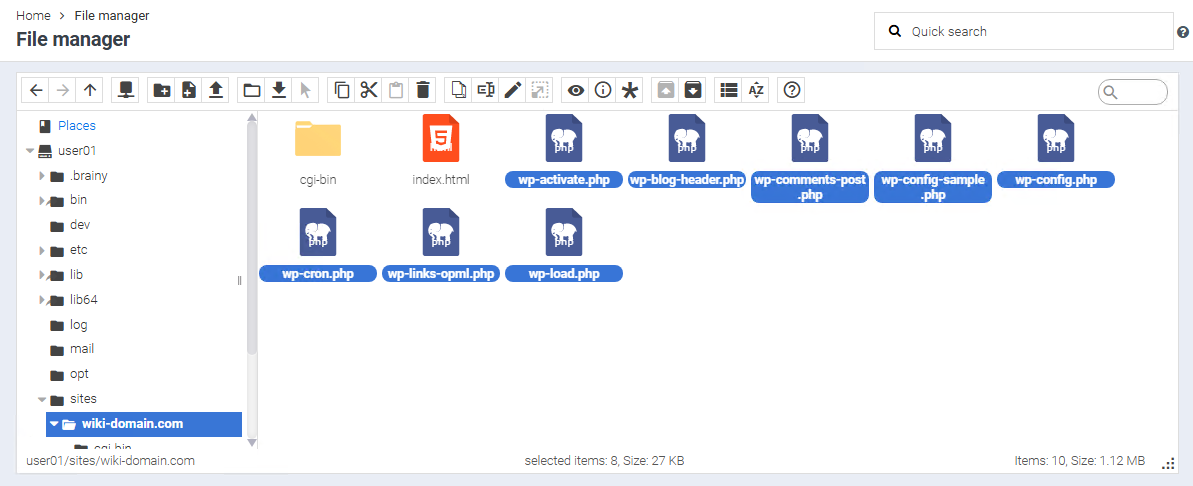The image size is (1193, 486).
Task: Expand the bin folder arrow
Action: coord(43,201)
